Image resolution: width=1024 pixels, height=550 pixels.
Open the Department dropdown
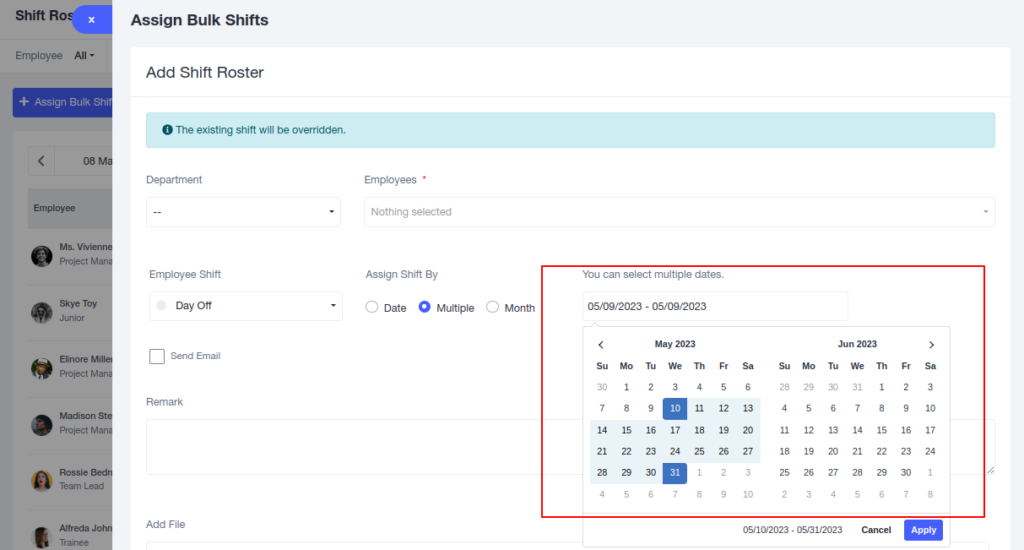click(243, 212)
